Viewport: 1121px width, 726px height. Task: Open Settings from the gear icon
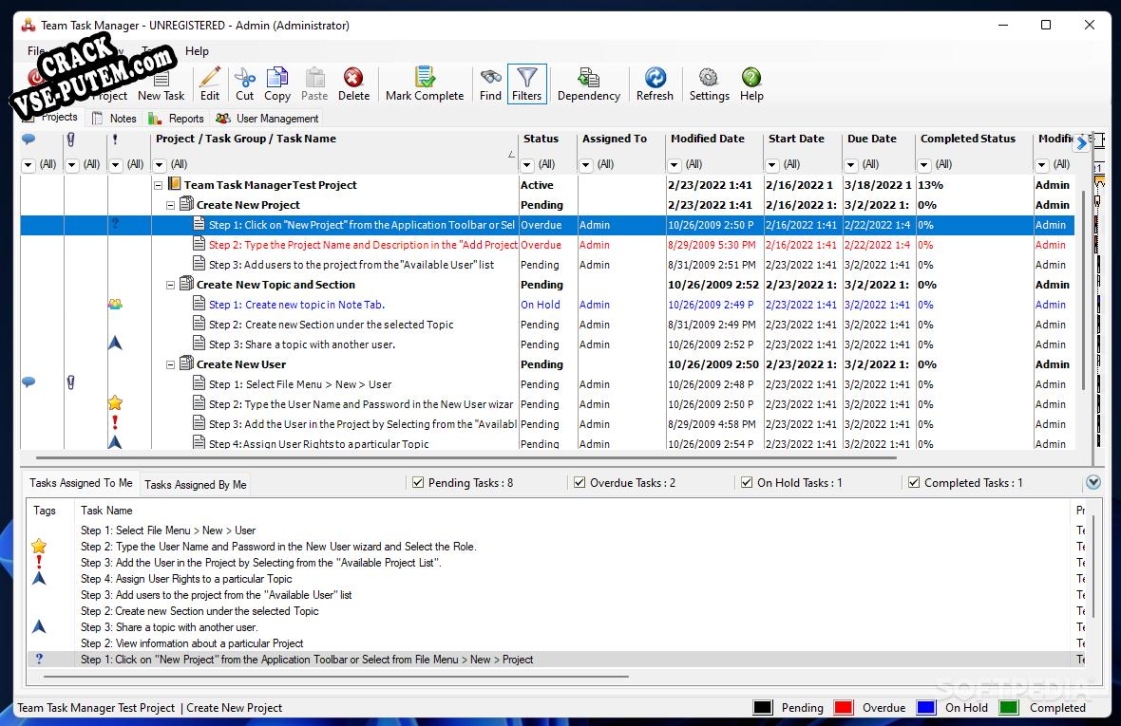coord(708,78)
